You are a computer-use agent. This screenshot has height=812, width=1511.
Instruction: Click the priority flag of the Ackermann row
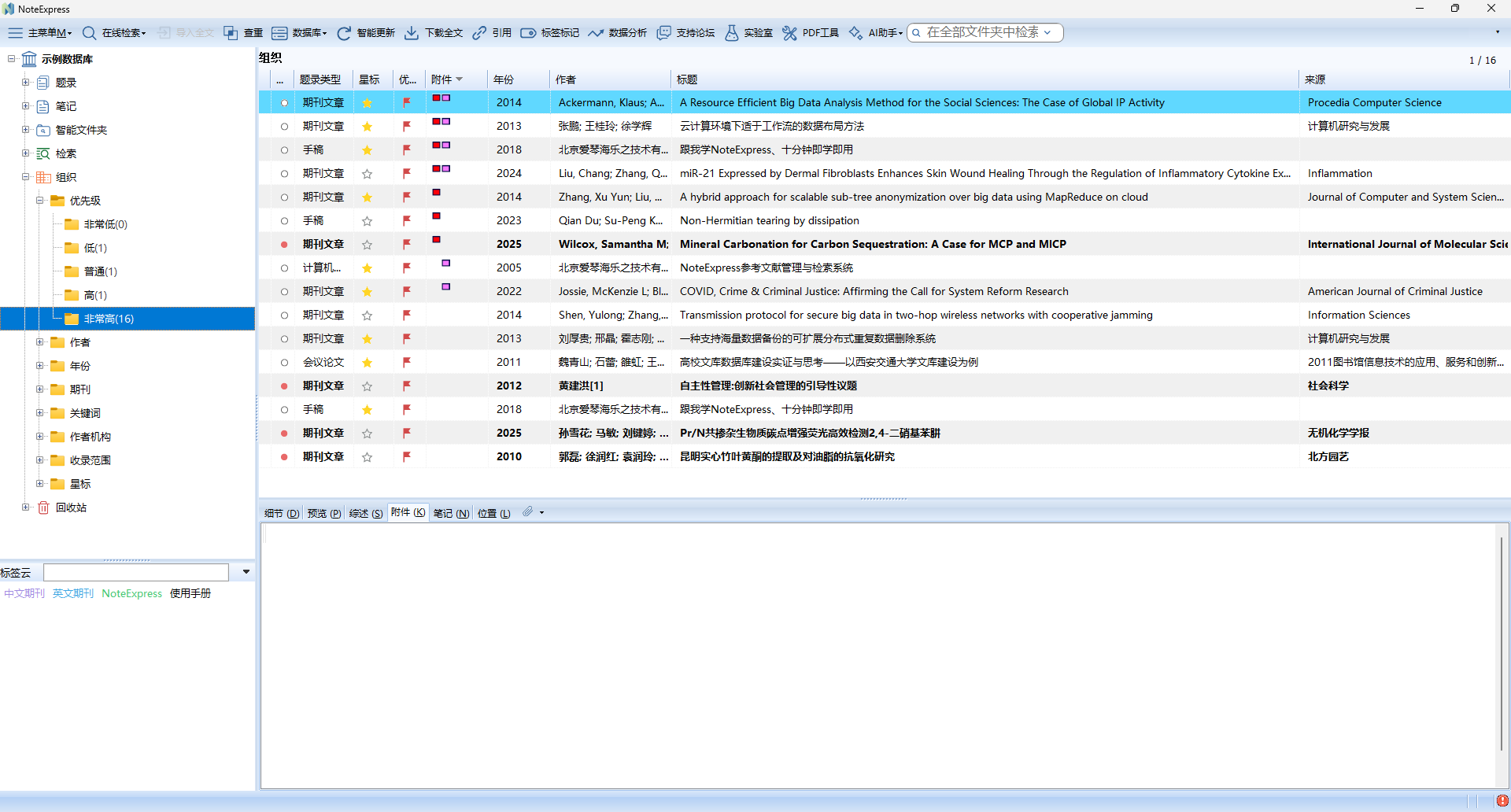[407, 102]
